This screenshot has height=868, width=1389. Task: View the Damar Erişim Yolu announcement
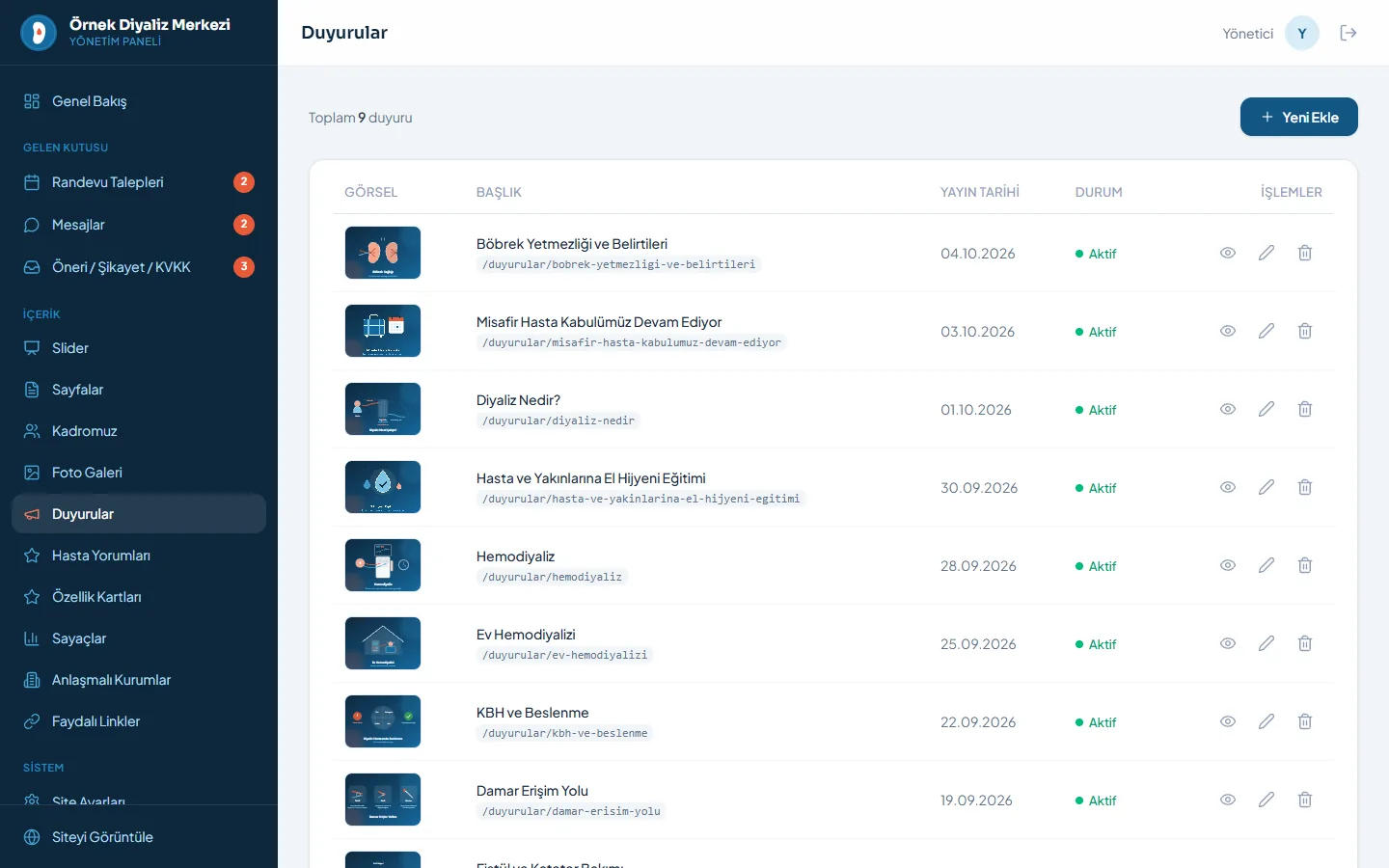click(1228, 800)
